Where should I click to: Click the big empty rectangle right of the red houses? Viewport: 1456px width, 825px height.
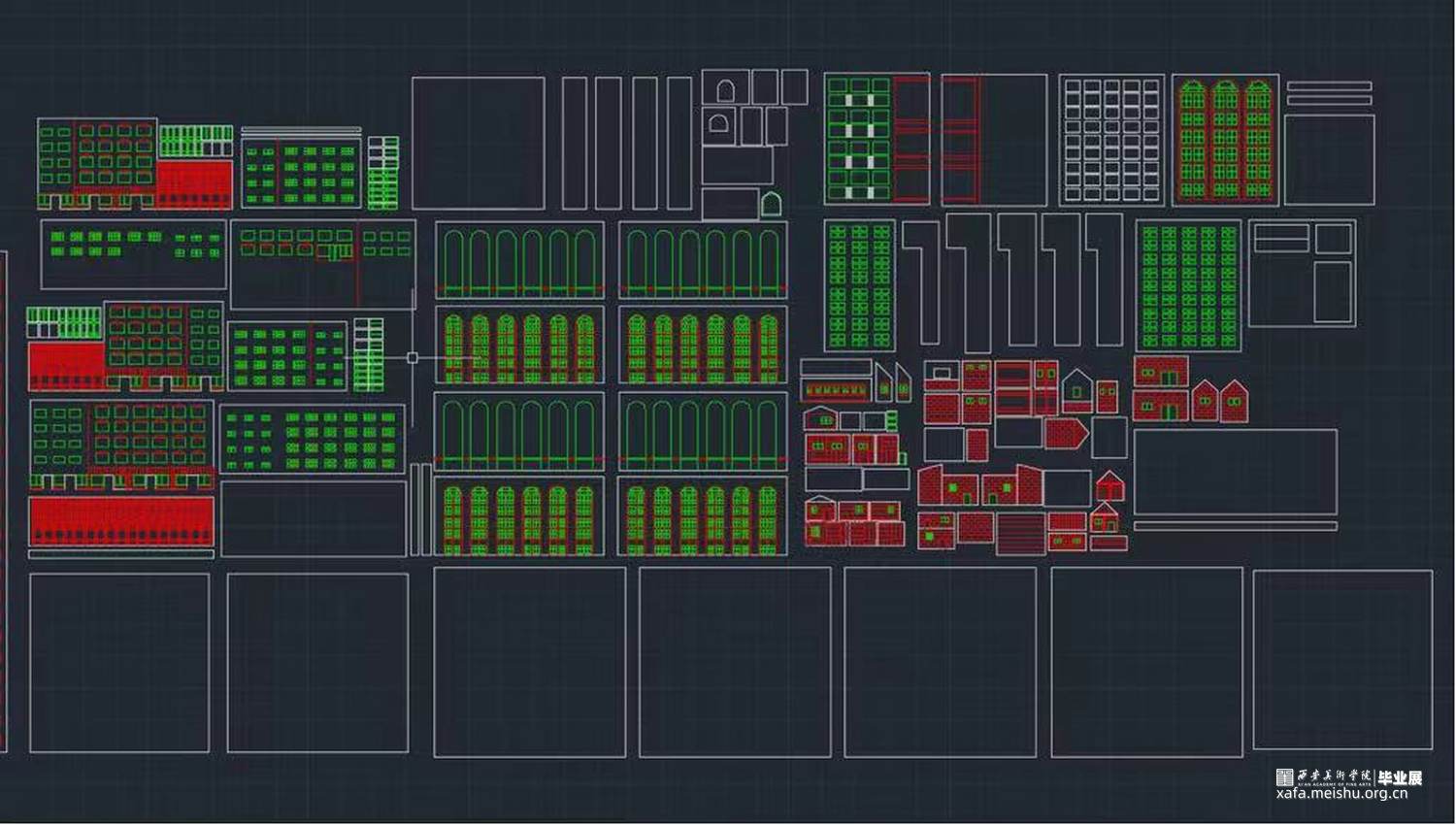click(x=1235, y=472)
